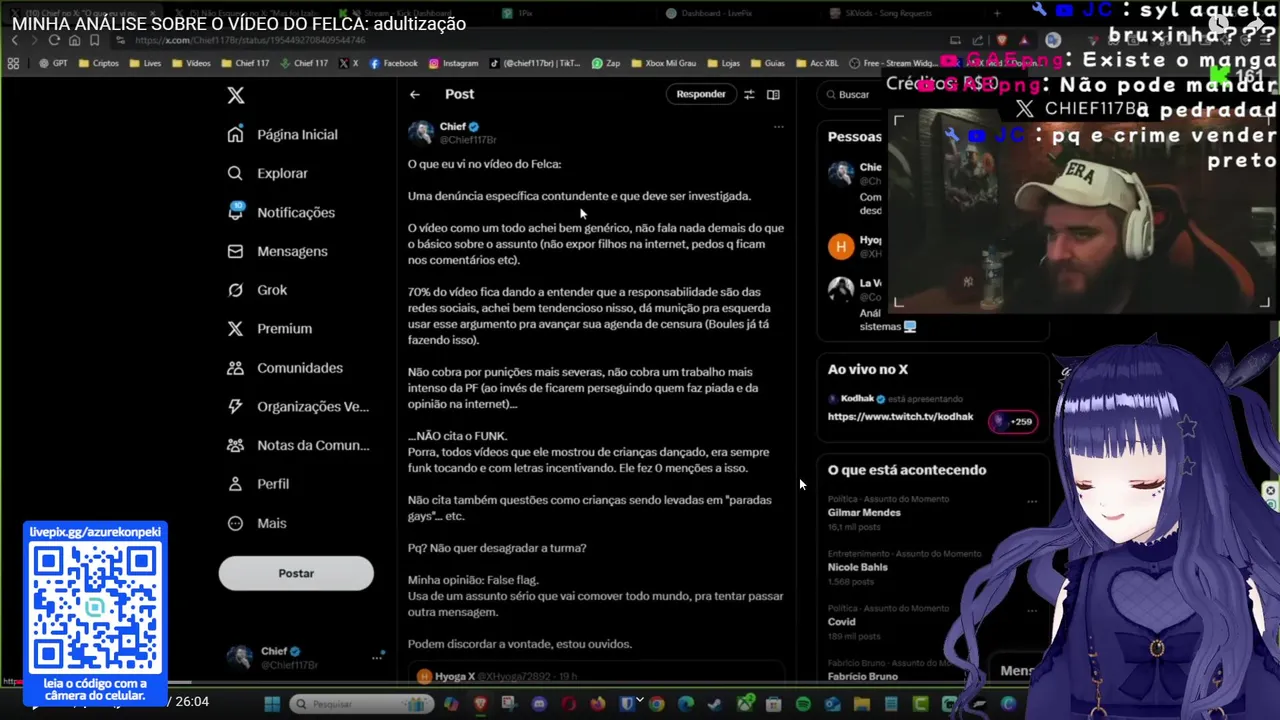Open the Zap WhatsApp bookmark
Viewport: 1280px width, 720px height.
pos(606,63)
